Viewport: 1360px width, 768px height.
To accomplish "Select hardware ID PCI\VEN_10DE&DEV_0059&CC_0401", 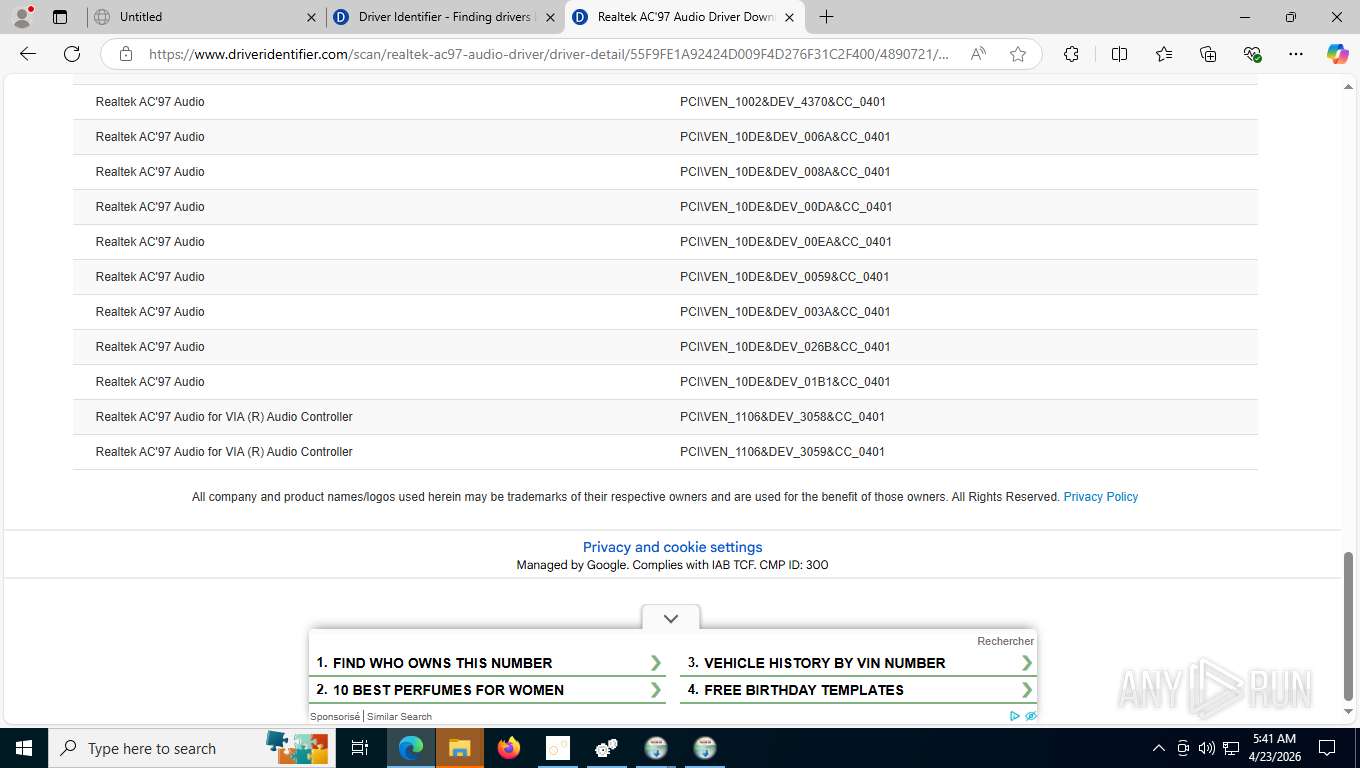I will [x=784, y=277].
